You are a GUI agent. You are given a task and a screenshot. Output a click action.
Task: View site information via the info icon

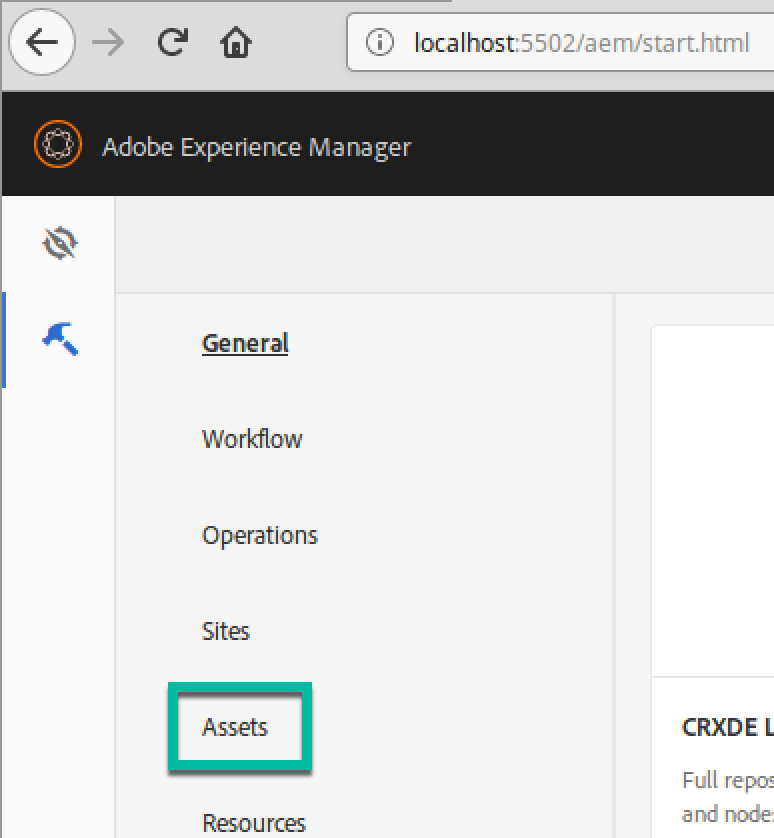click(x=379, y=43)
